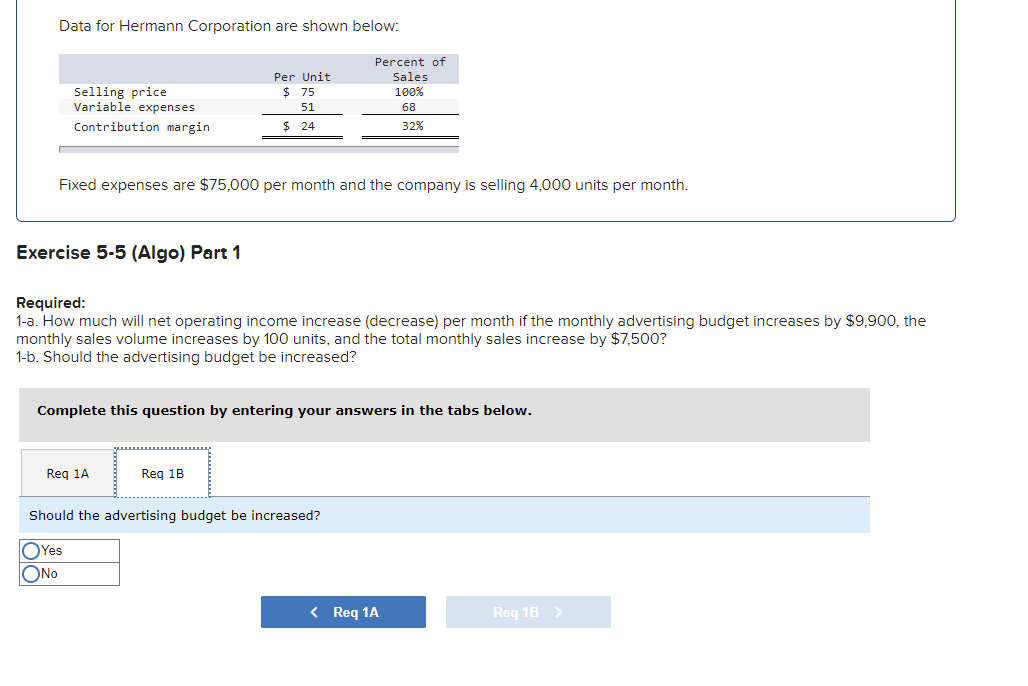Click the "Req 1B >" navigation button
The width and height of the screenshot is (1028, 686).
click(528, 611)
